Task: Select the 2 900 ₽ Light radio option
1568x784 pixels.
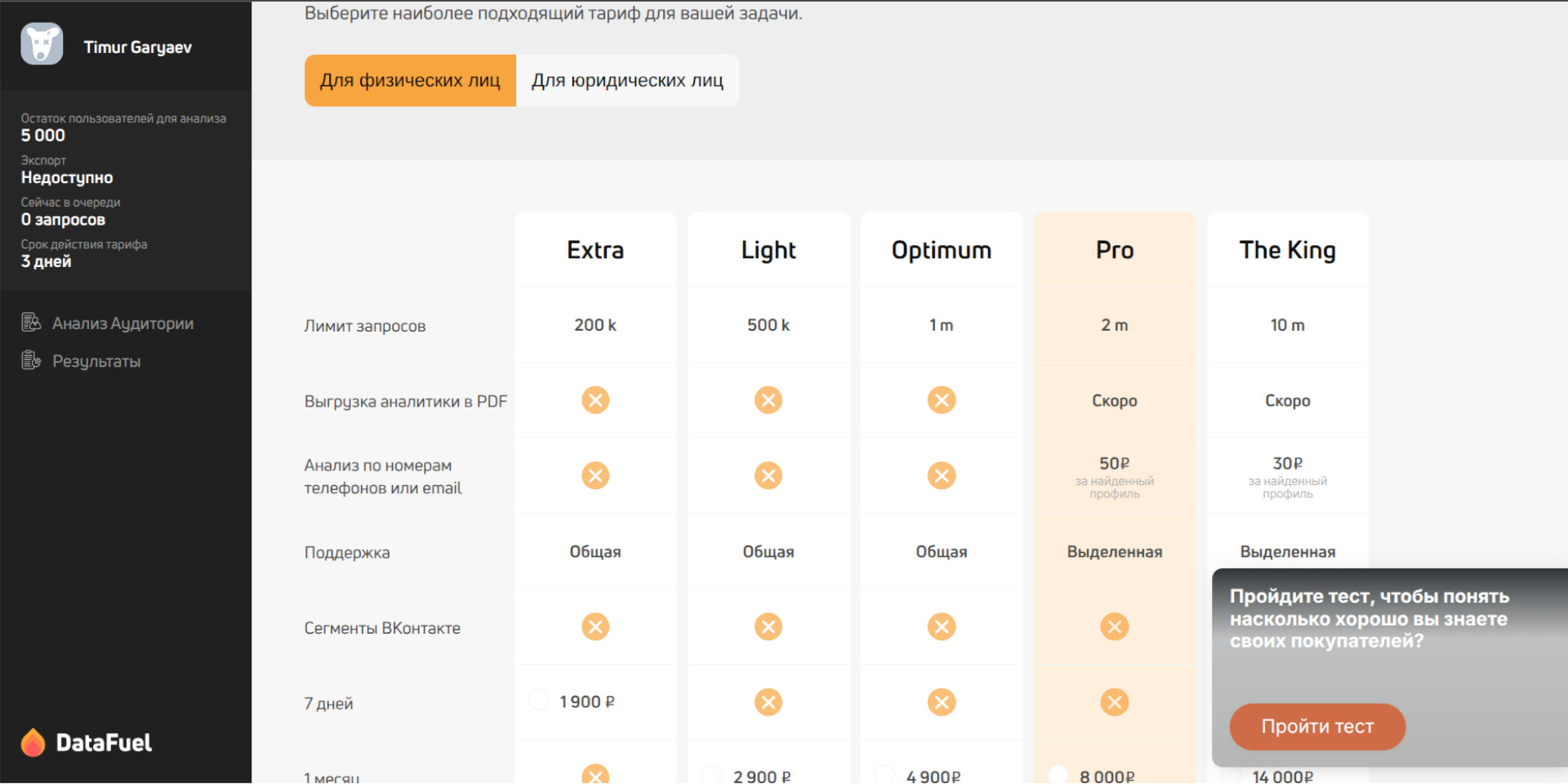Action: (711, 775)
